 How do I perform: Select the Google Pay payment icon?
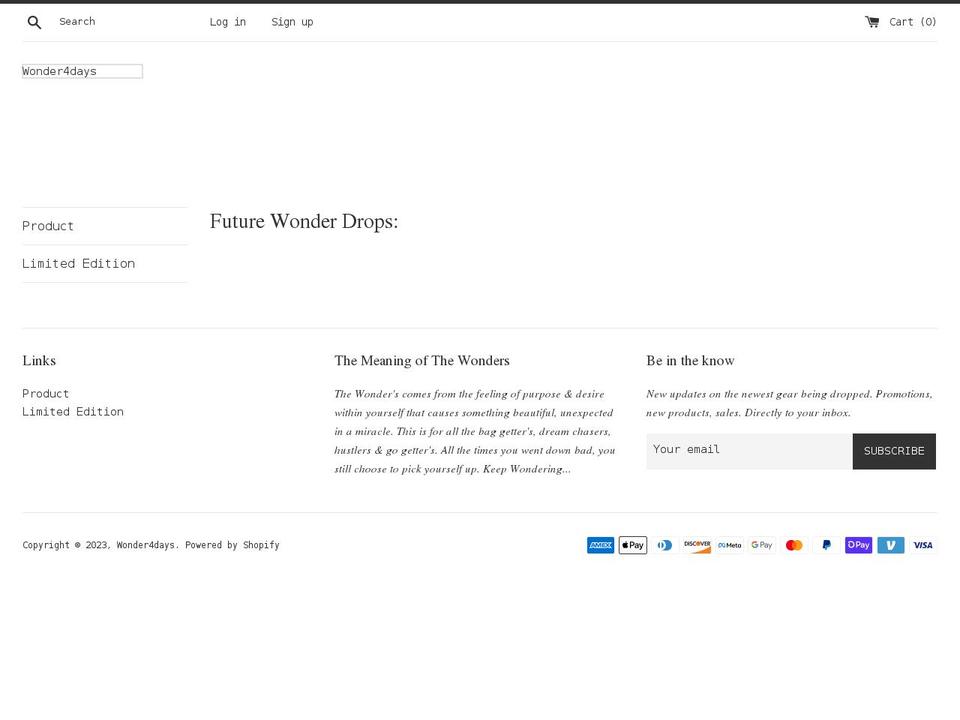click(761, 545)
